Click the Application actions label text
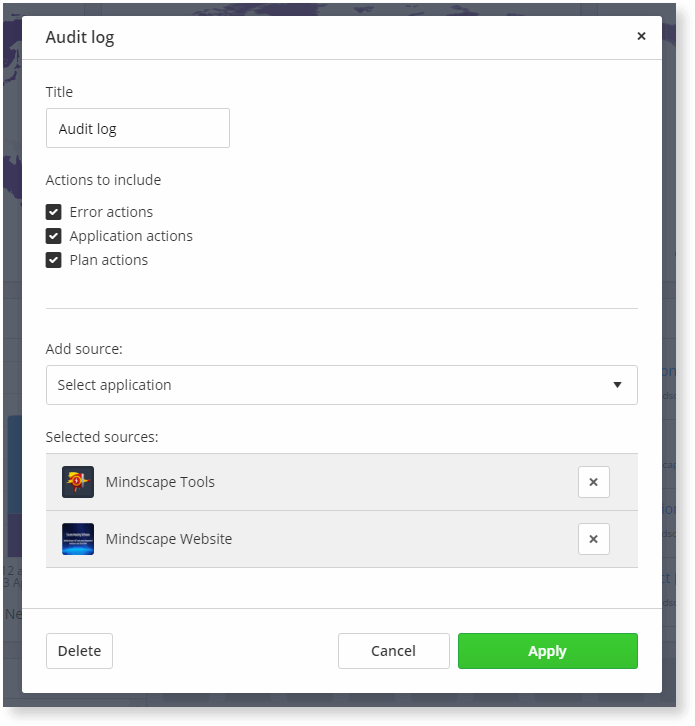695x726 pixels. 131,236
